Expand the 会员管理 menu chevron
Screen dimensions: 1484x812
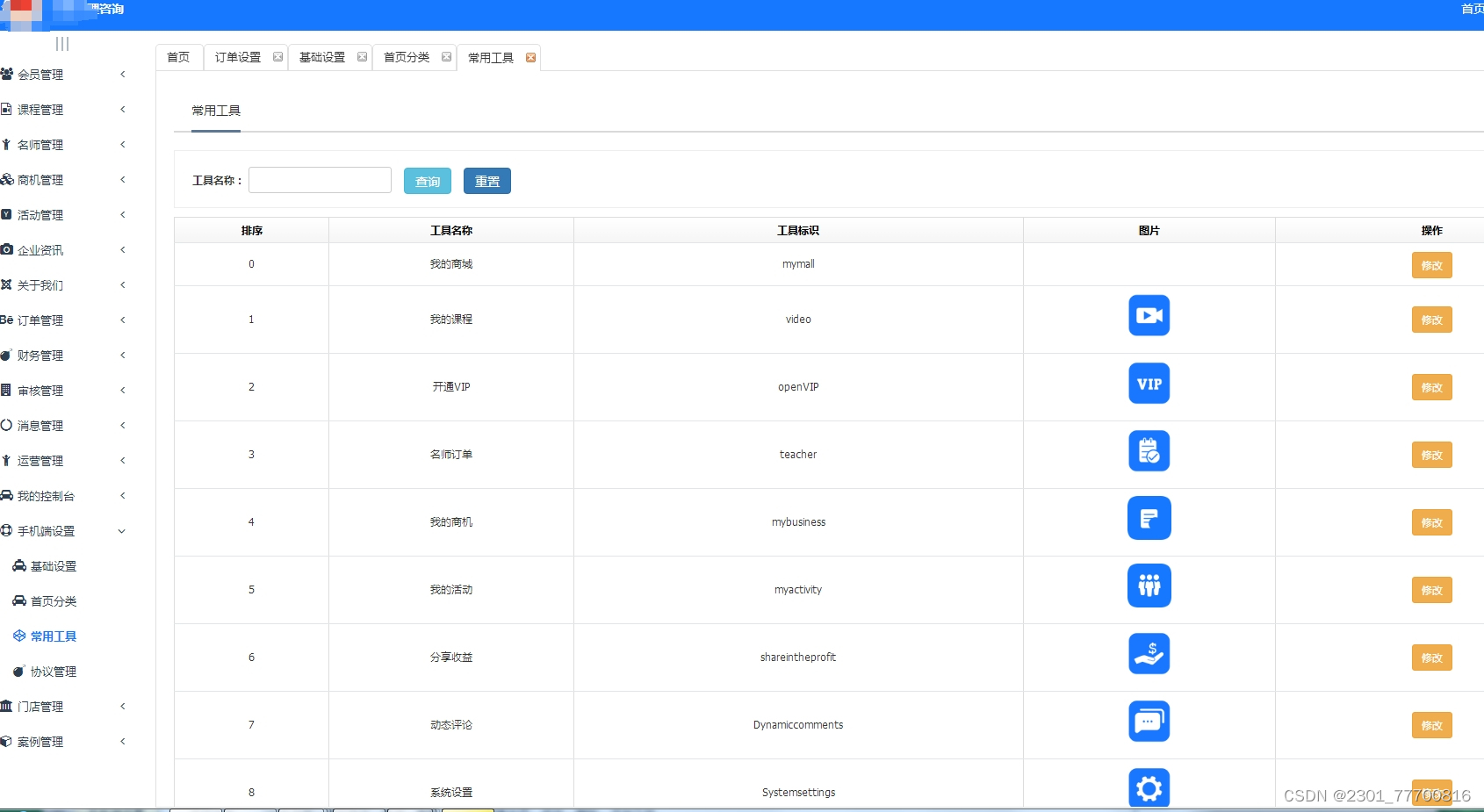coord(123,75)
